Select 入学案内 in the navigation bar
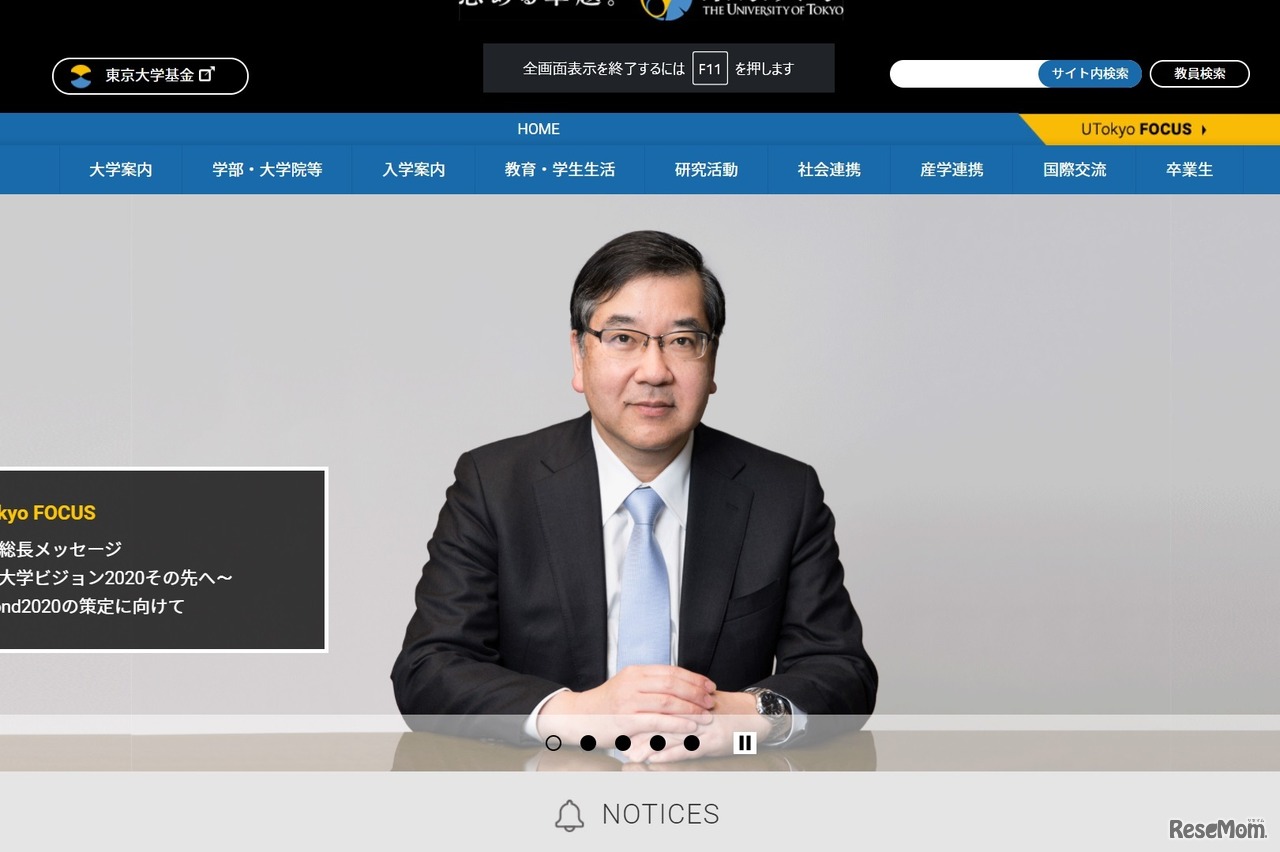Screen dimensions: 1280x852 coord(414,170)
